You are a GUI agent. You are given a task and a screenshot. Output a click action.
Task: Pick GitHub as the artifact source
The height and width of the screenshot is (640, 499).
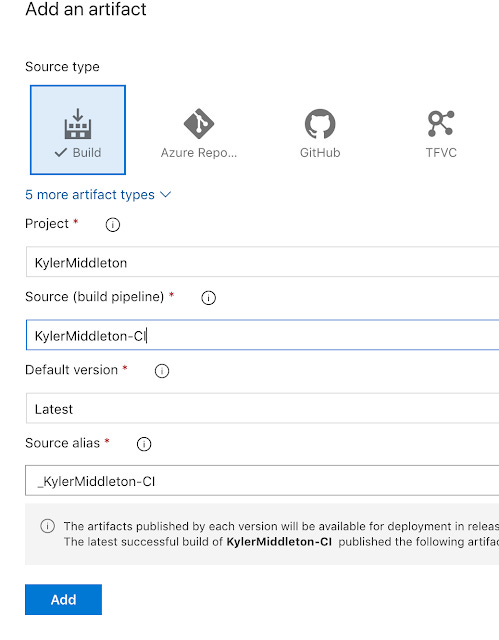(x=320, y=133)
